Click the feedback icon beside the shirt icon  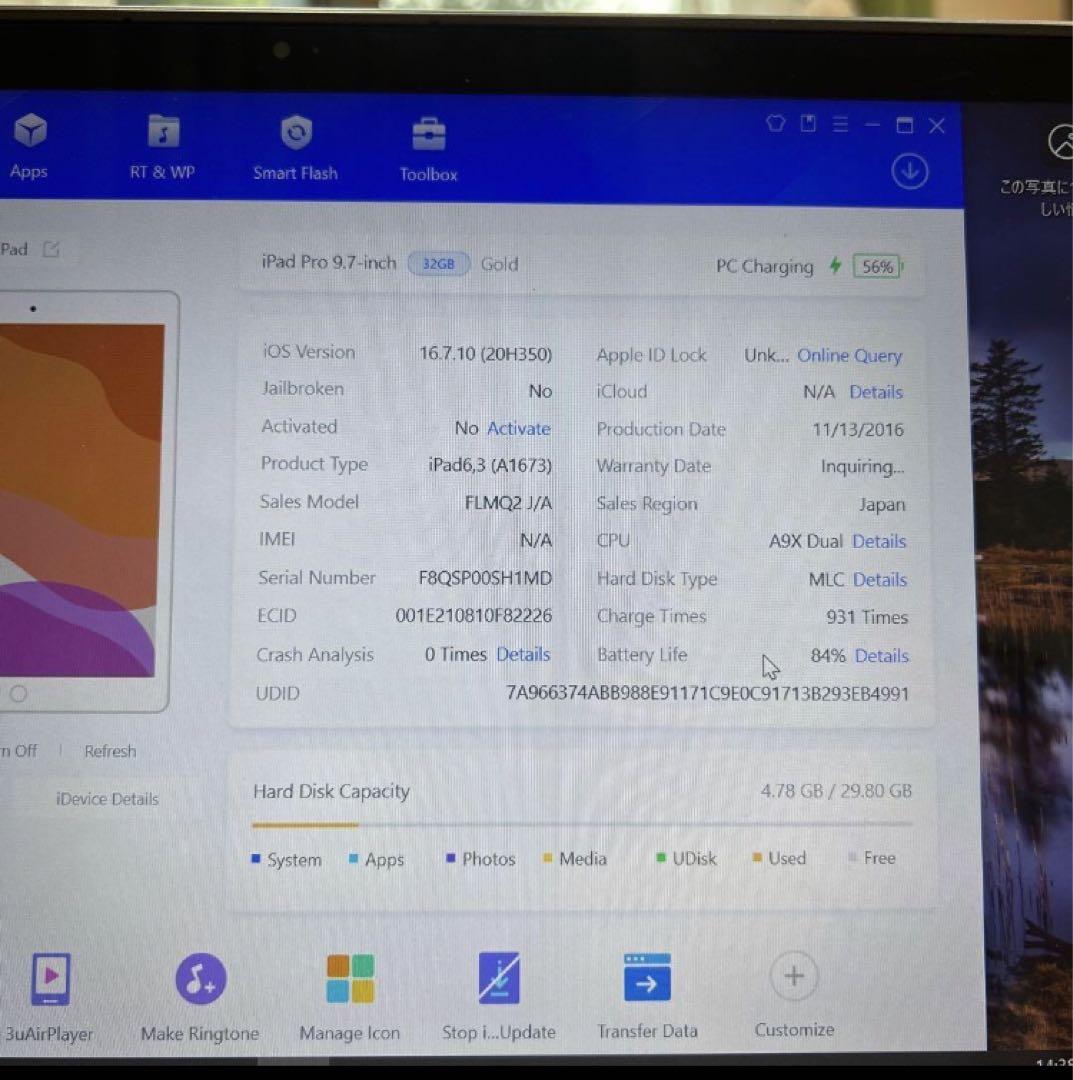click(x=808, y=124)
